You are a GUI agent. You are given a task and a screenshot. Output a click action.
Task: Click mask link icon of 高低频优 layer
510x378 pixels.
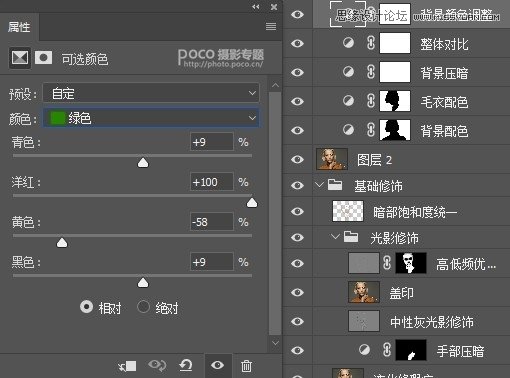(x=387, y=263)
